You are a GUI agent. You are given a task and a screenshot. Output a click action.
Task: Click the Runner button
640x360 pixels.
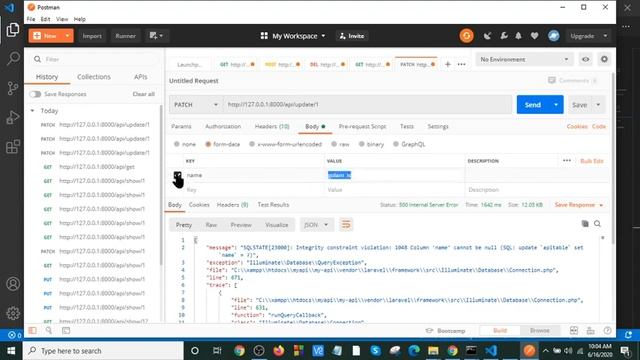tap(125, 36)
